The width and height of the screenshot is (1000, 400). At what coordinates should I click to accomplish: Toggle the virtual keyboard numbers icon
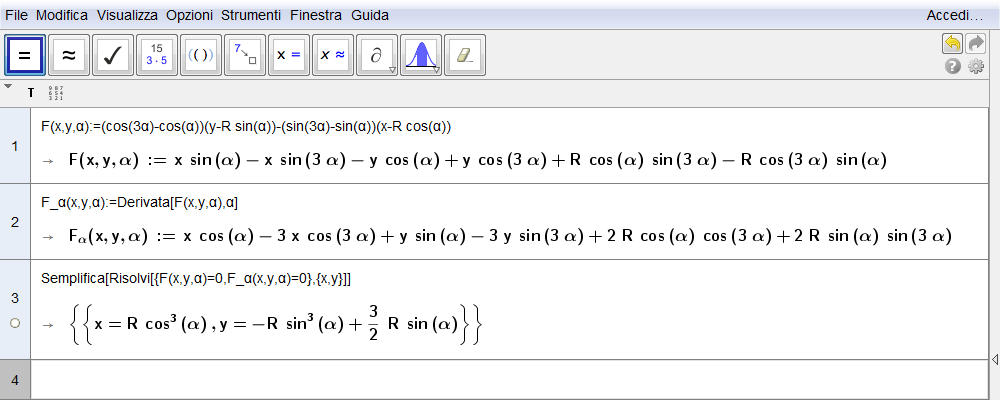click(56, 93)
